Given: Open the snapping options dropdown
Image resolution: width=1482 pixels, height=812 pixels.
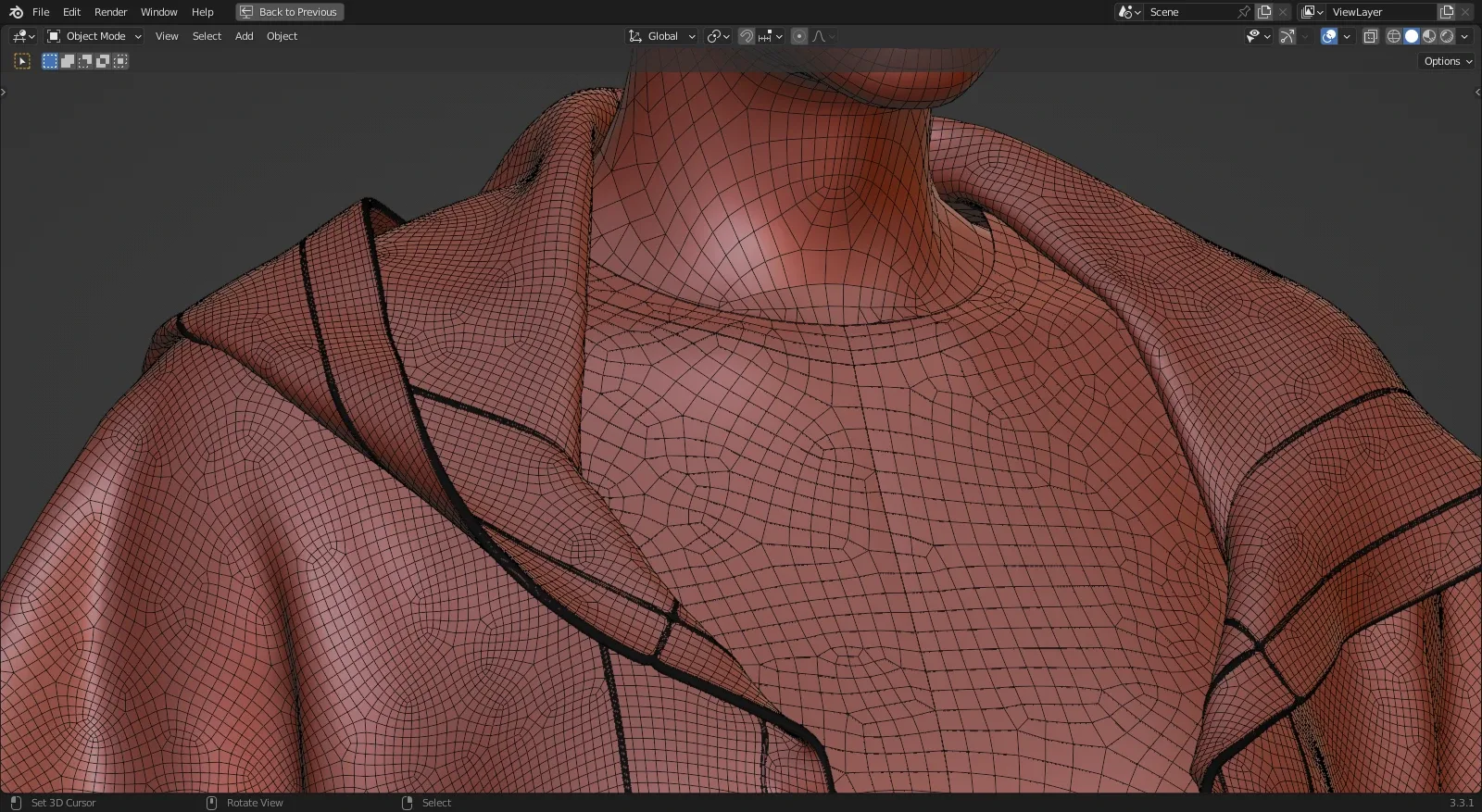Looking at the screenshot, I should click(x=771, y=36).
